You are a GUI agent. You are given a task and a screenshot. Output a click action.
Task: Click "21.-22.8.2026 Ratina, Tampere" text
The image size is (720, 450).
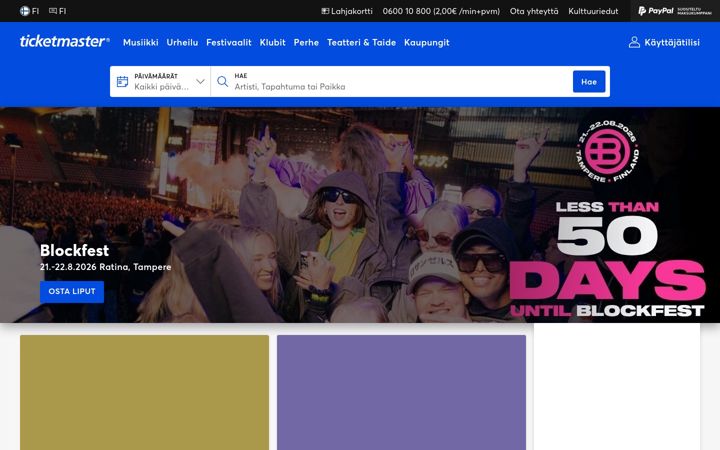tap(106, 267)
